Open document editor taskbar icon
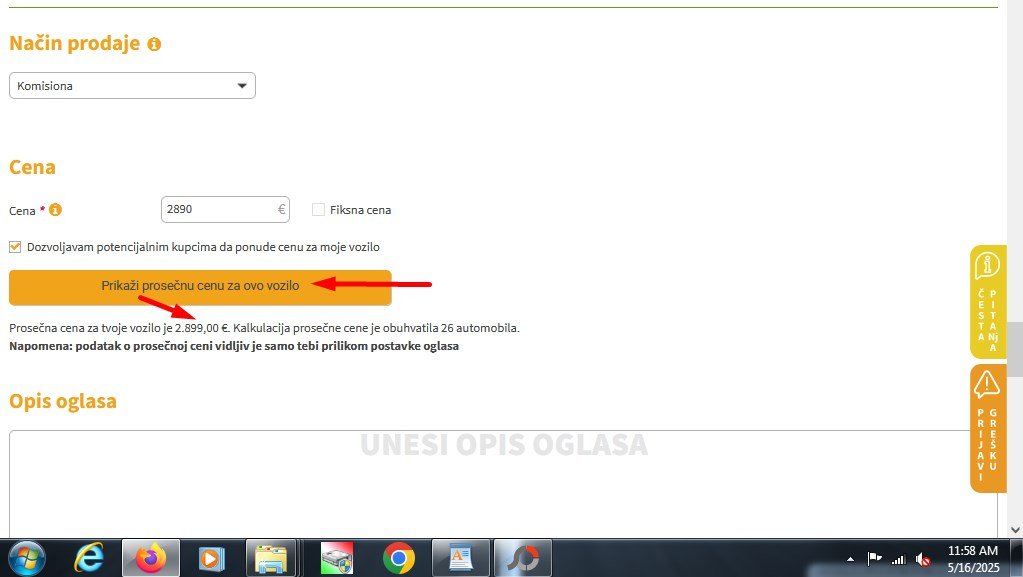The width and height of the screenshot is (1023, 577). pyautogui.click(x=461, y=559)
